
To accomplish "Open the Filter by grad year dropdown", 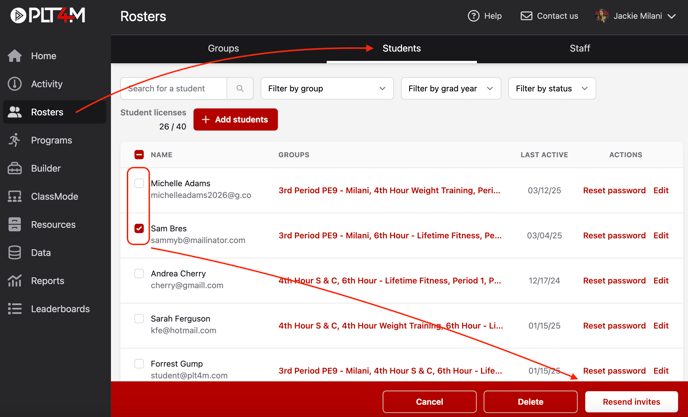I will 451,89.
